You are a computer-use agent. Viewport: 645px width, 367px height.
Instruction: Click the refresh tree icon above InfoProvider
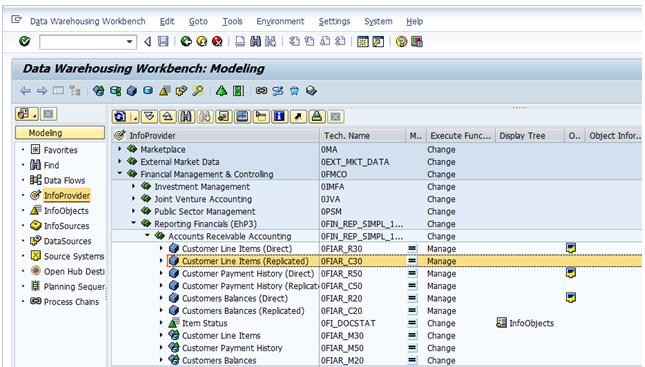120,117
